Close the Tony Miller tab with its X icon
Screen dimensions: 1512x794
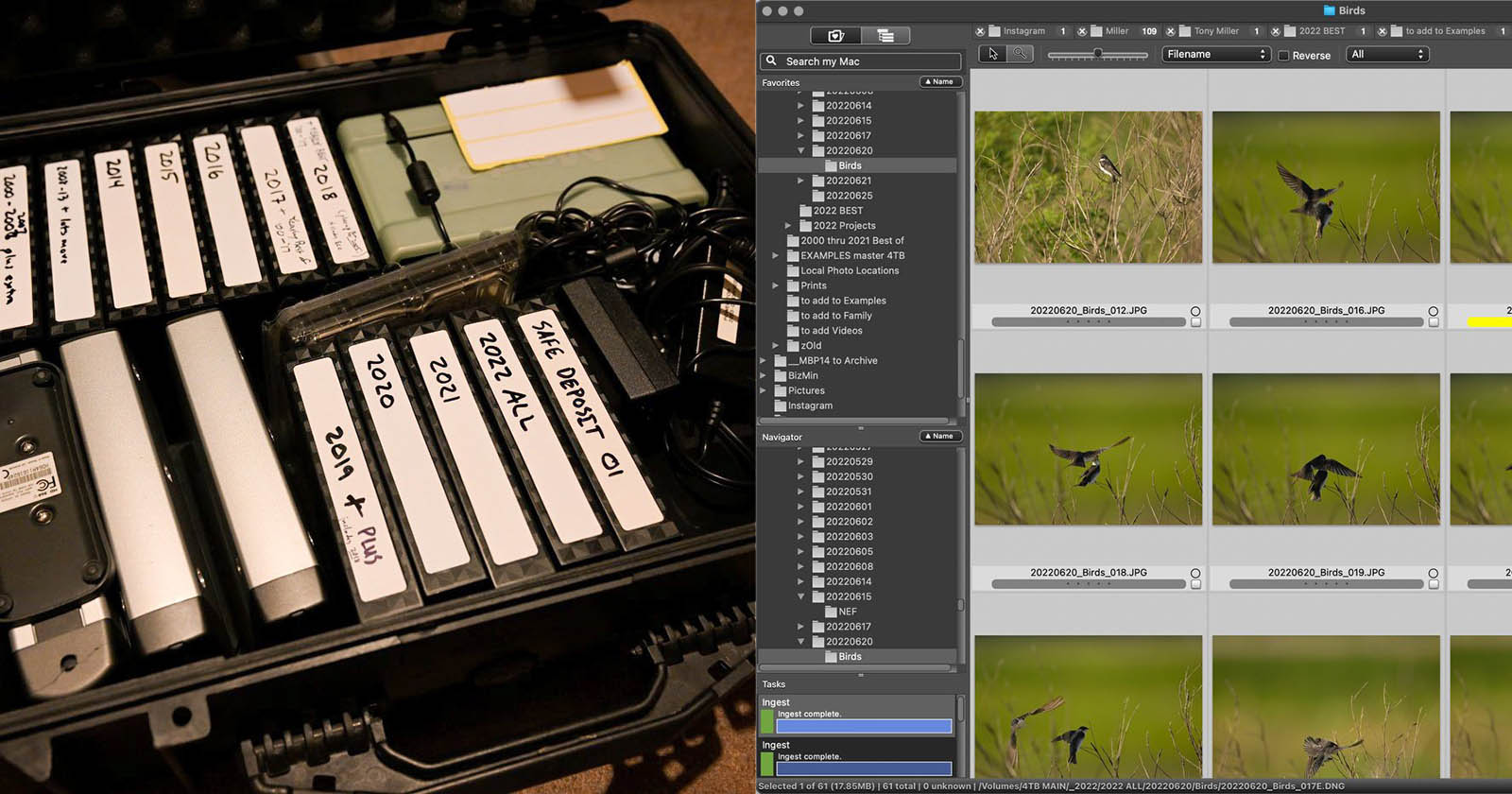tap(1171, 31)
